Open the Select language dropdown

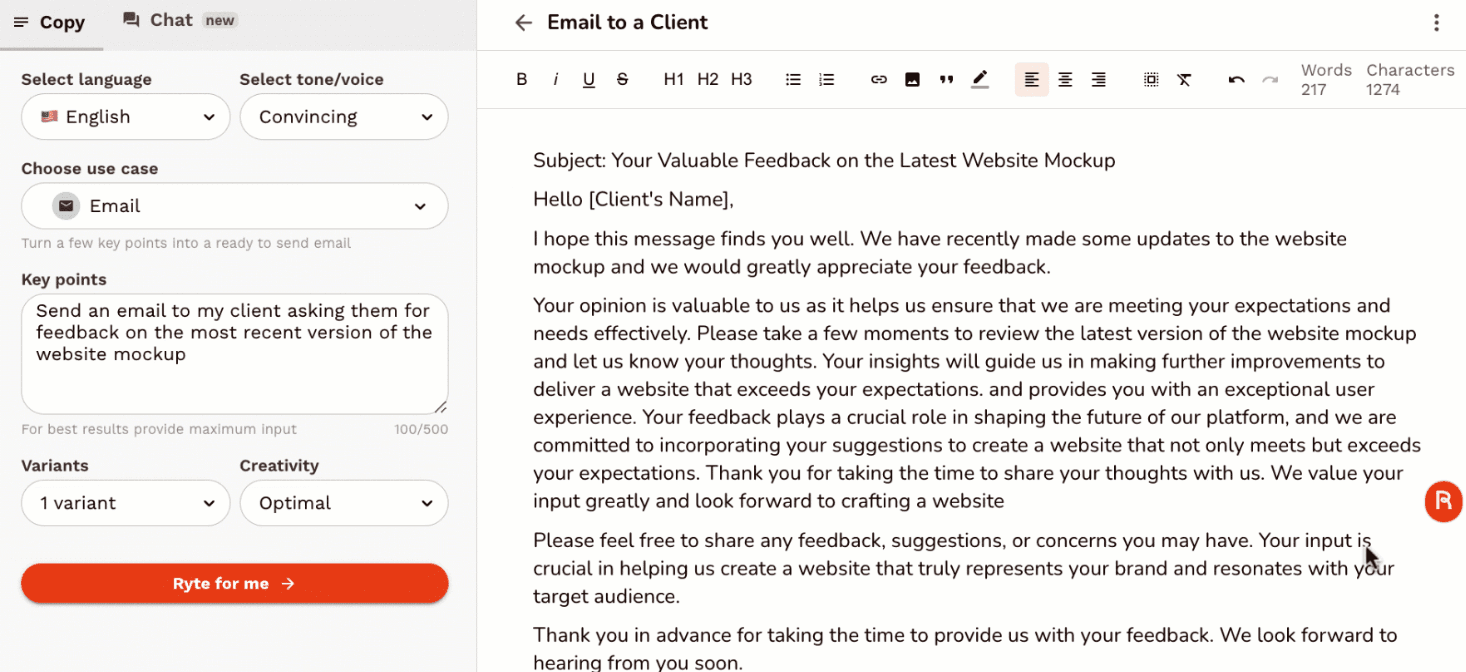tap(126, 117)
